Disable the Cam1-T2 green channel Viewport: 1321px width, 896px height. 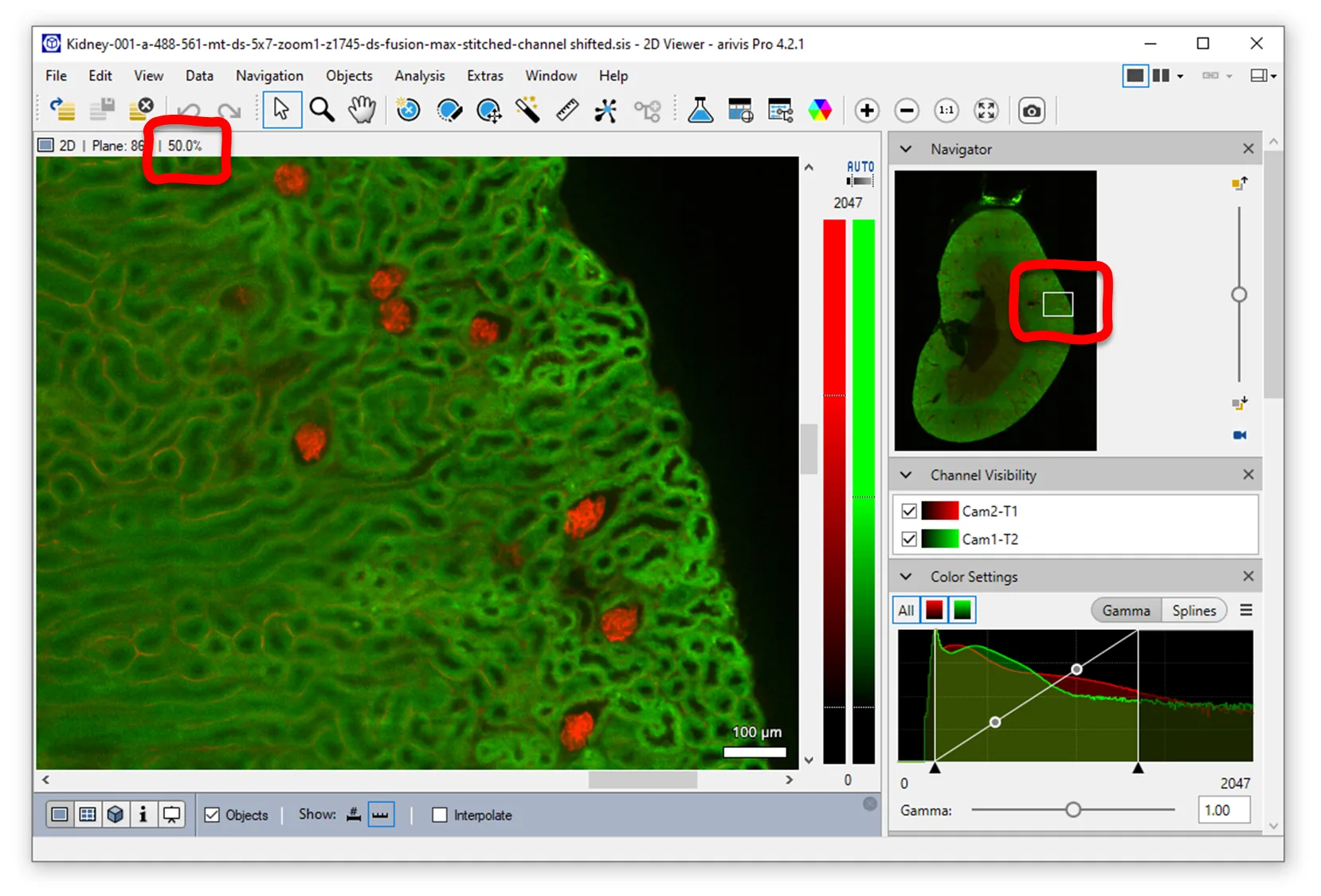click(x=908, y=539)
